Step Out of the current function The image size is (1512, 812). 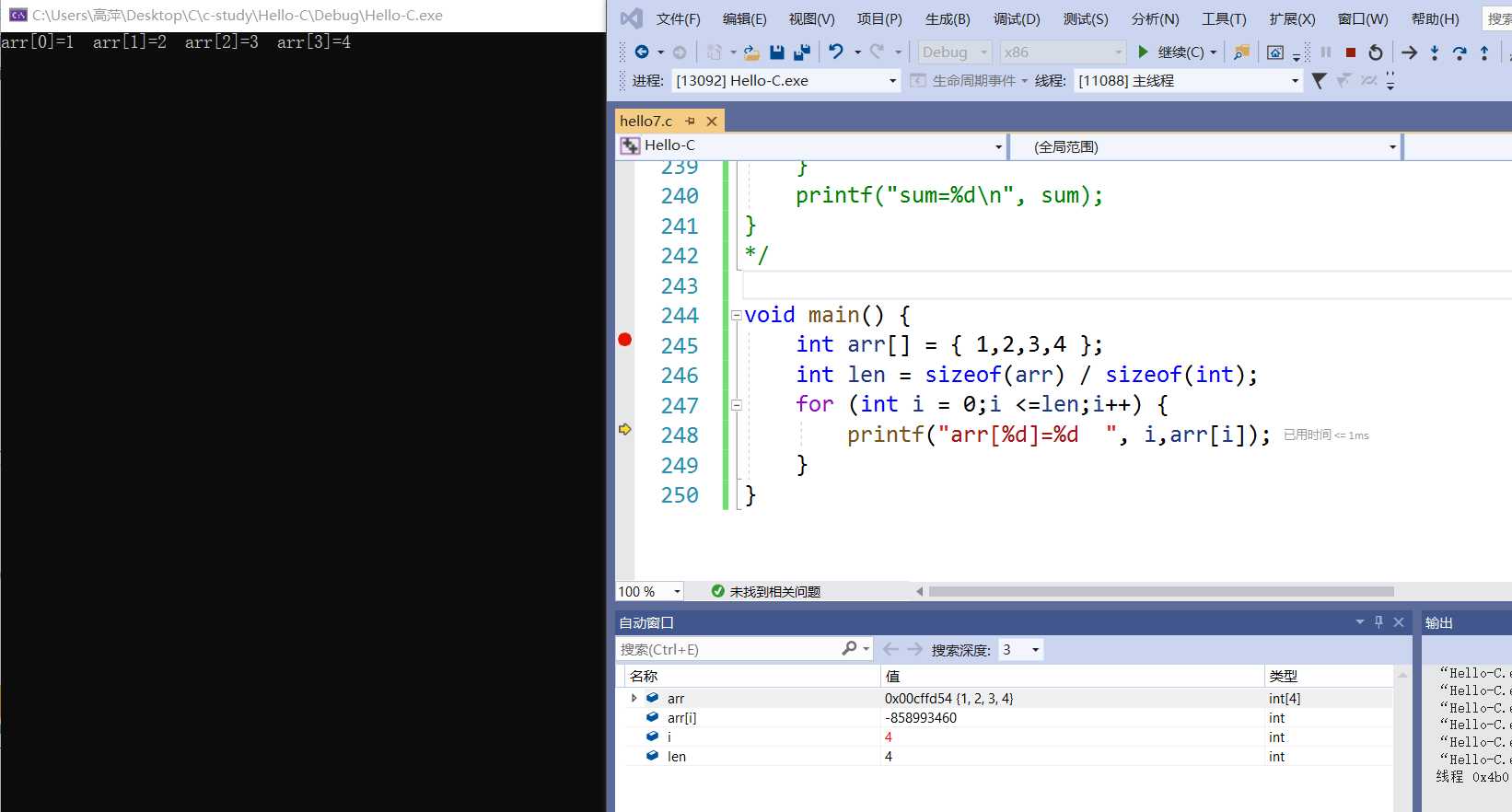pos(1484,52)
